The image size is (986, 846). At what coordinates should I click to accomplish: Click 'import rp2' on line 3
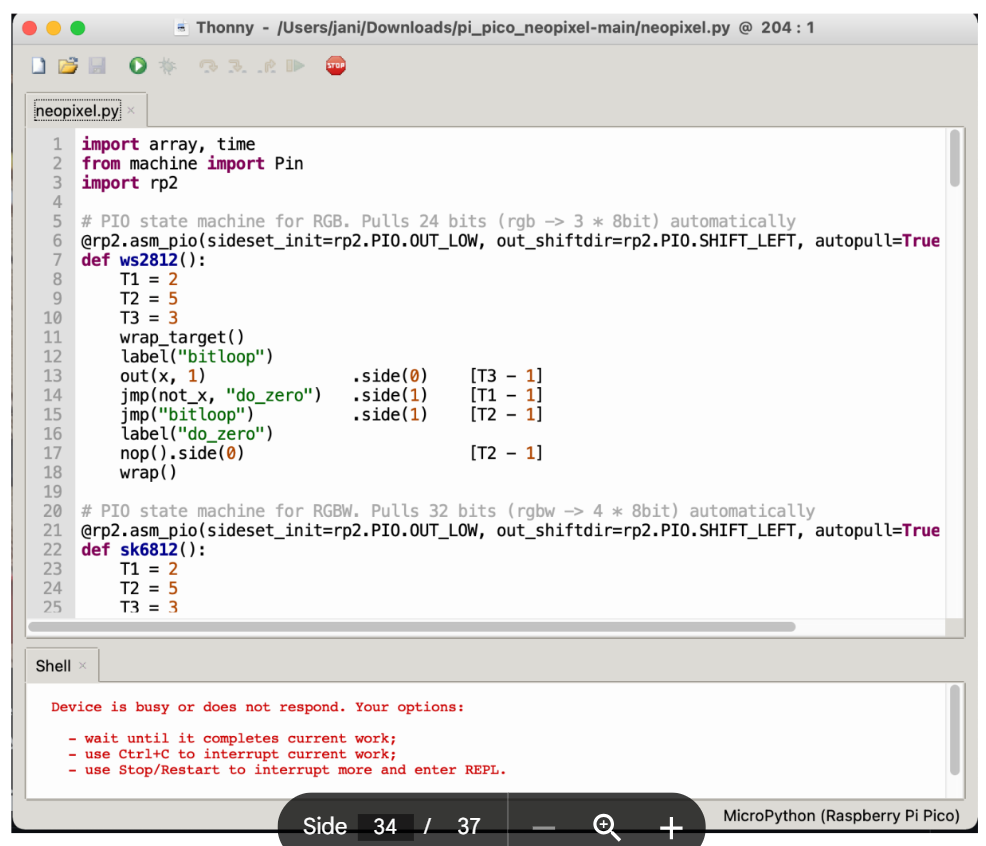point(130,183)
